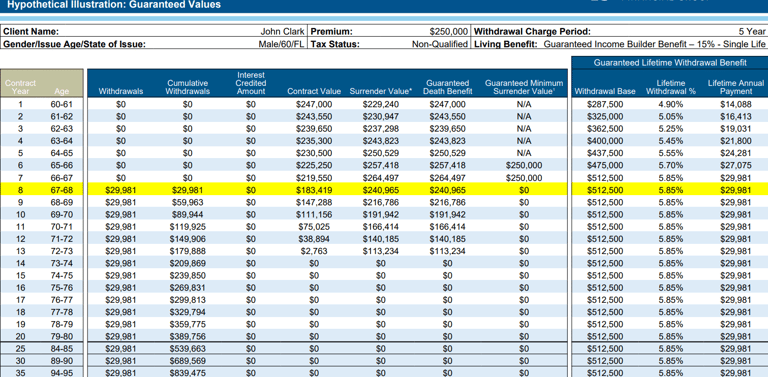The height and width of the screenshot is (377, 768).
Task: Click the client name John Clark
Action: pyautogui.click(x=282, y=31)
